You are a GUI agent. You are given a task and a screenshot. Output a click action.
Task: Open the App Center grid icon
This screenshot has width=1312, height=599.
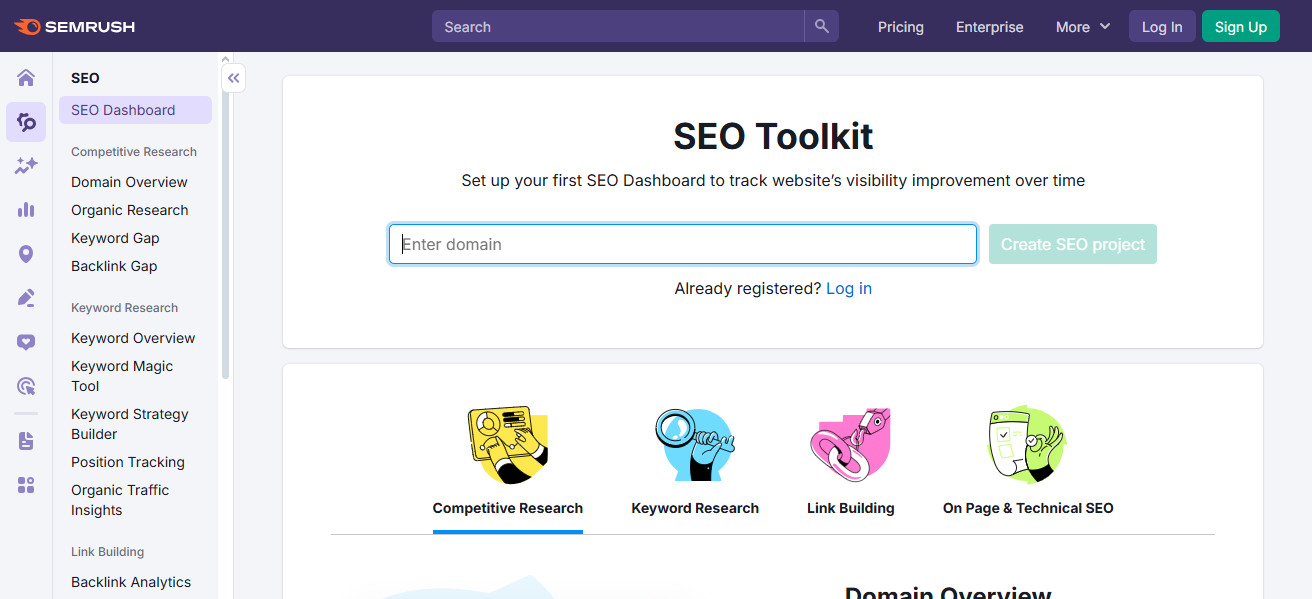[x=26, y=485]
